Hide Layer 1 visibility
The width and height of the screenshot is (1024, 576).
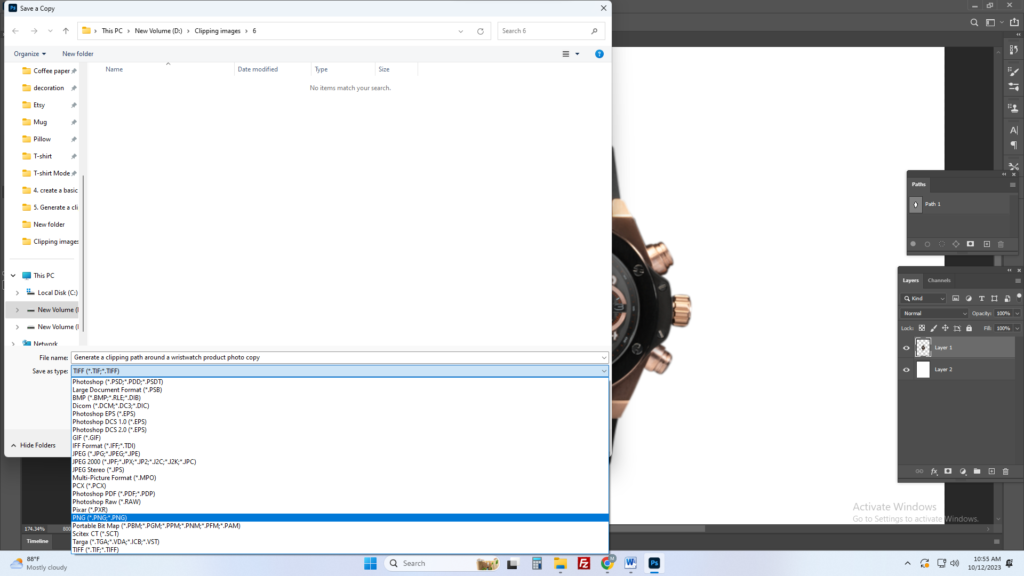click(x=906, y=348)
